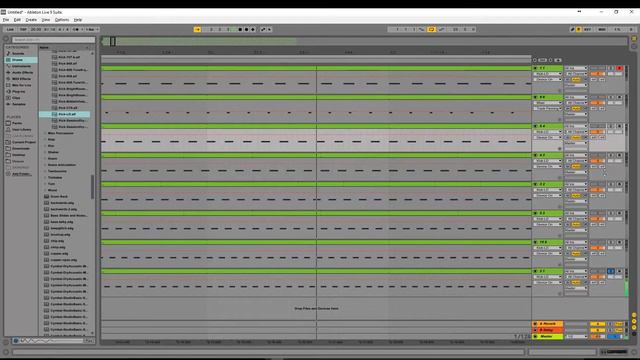
Task: Click the tempo value field
Action: coord(36,29)
